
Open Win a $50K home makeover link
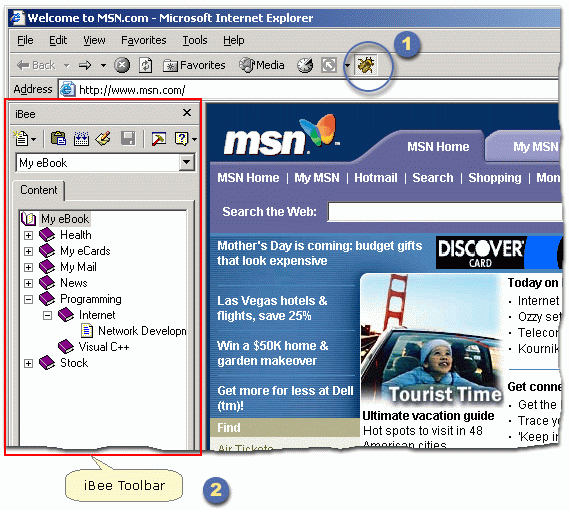(273, 353)
